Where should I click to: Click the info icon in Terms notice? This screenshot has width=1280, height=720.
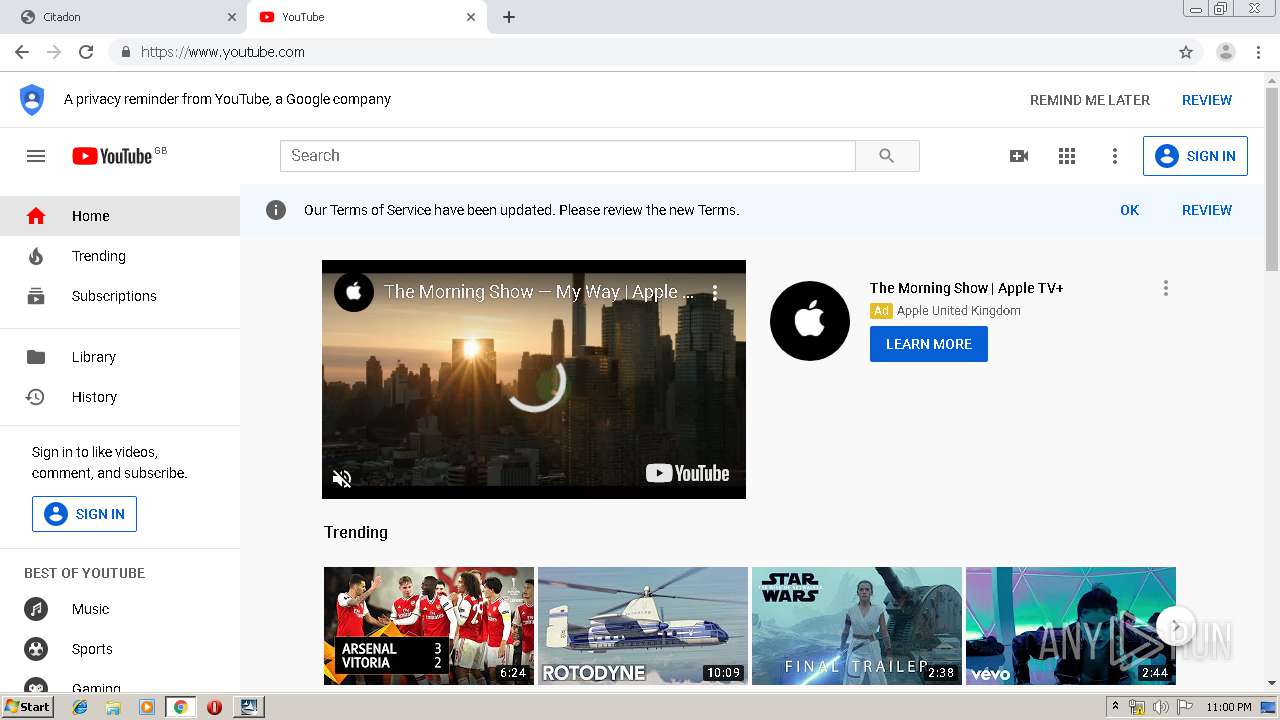[276, 210]
